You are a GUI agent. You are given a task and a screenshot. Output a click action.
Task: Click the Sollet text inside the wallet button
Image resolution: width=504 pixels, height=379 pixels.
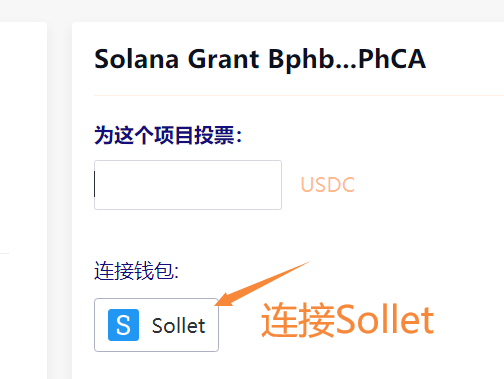[x=178, y=326]
